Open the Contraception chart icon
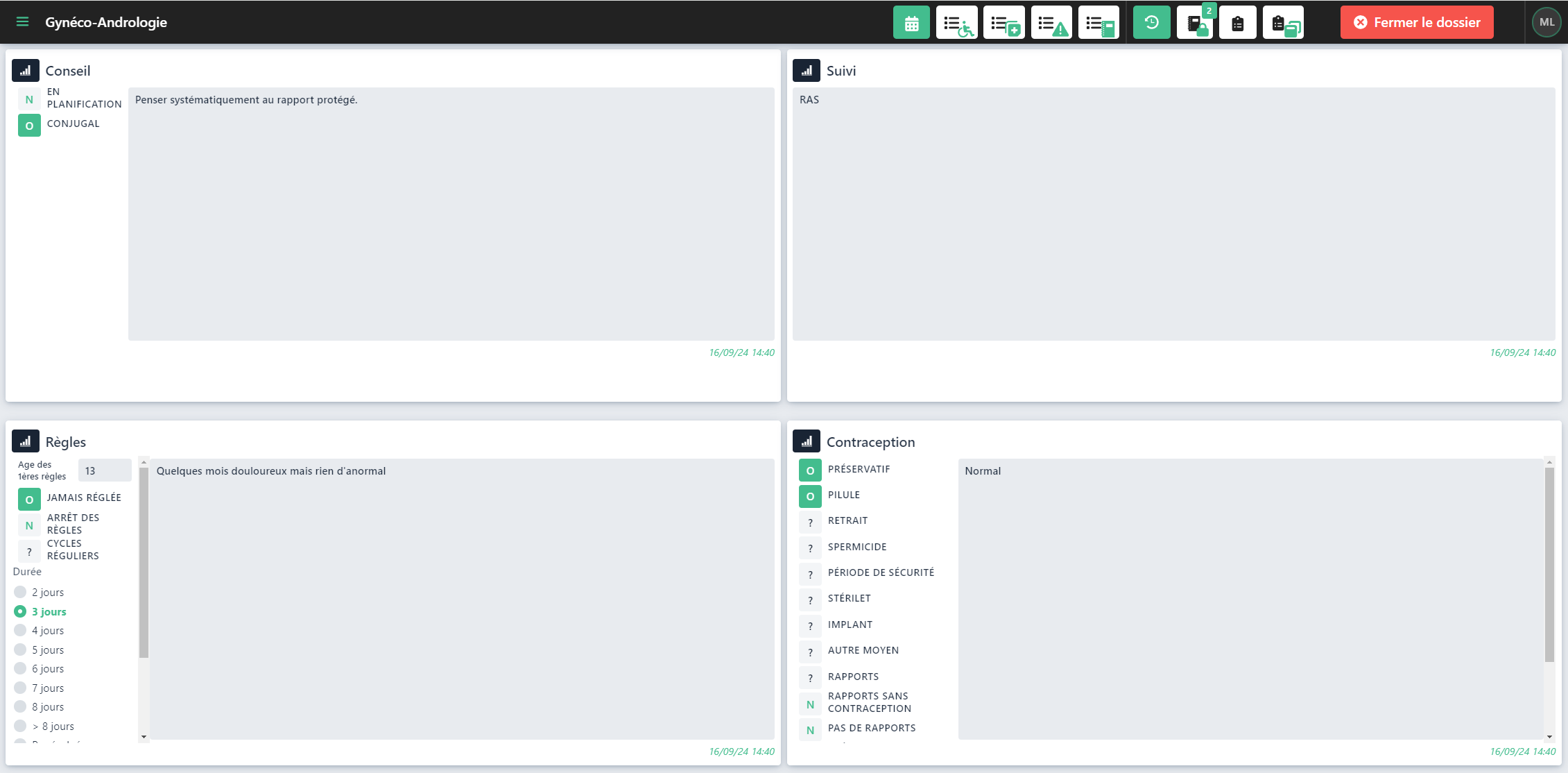 click(807, 441)
